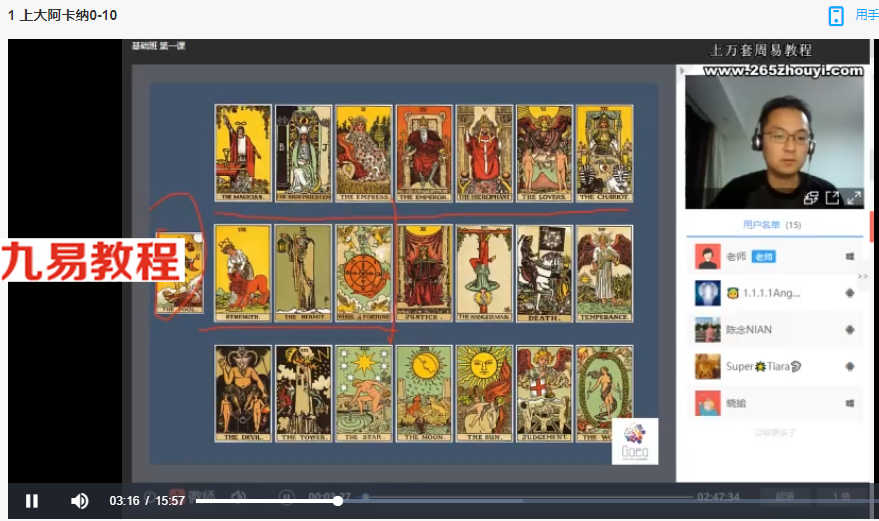Click the blue teacher badge next to 老师
The width and height of the screenshot is (879, 521).
(x=763, y=256)
